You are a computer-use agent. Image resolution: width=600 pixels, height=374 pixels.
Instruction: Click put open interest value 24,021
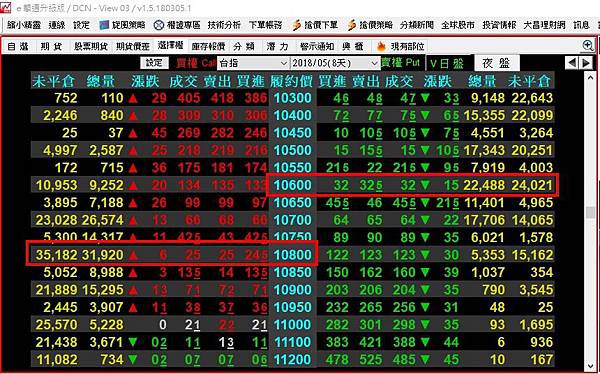pyautogui.click(x=532, y=186)
